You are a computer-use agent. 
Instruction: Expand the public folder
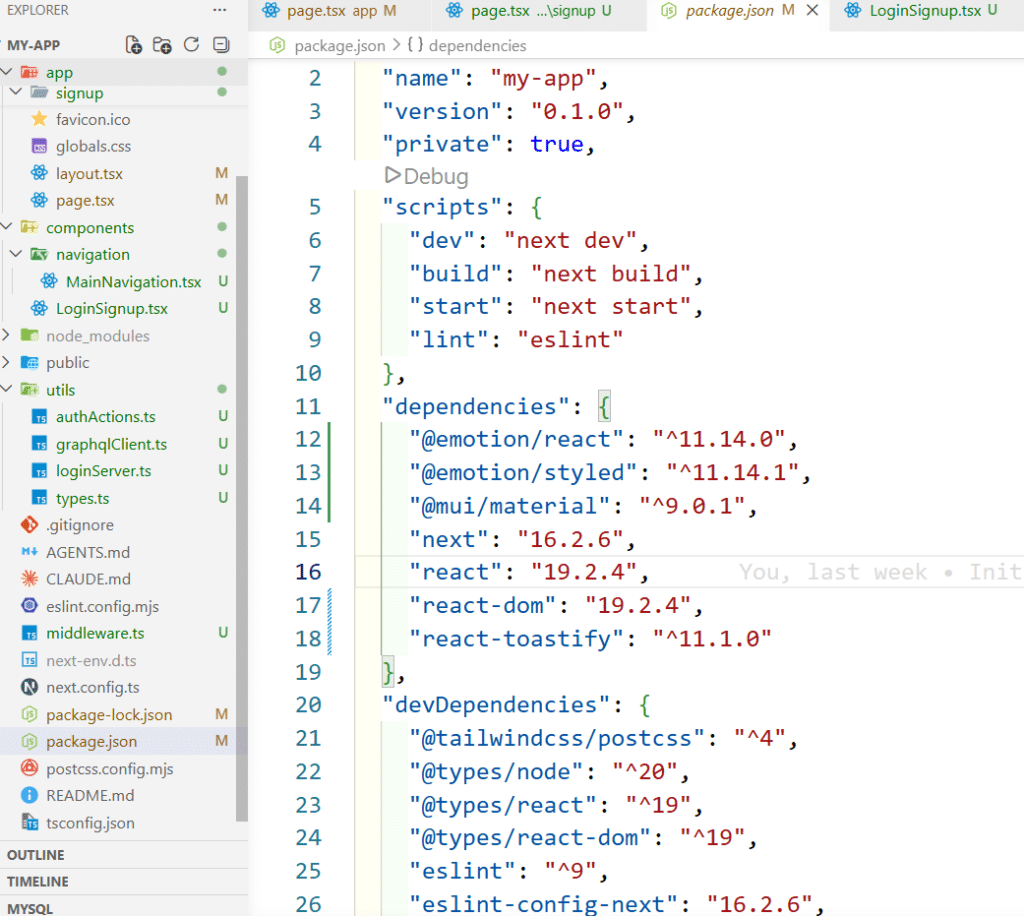click(x=6, y=362)
